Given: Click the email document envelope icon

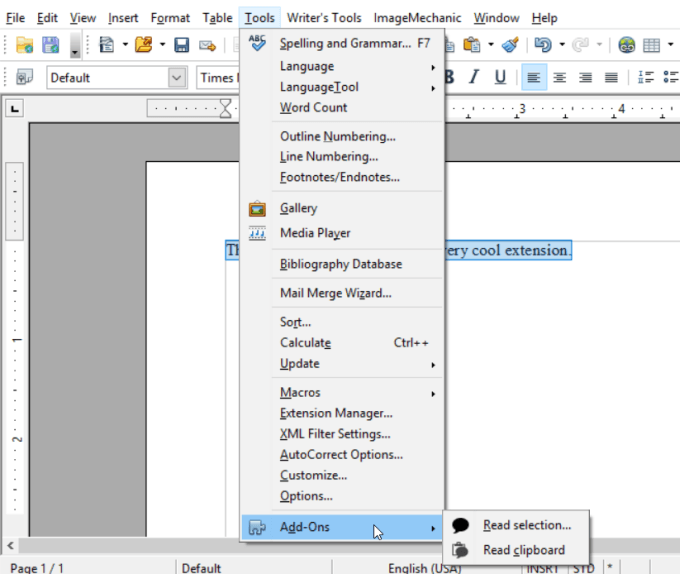Looking at the screenshot, I should 207,45.
